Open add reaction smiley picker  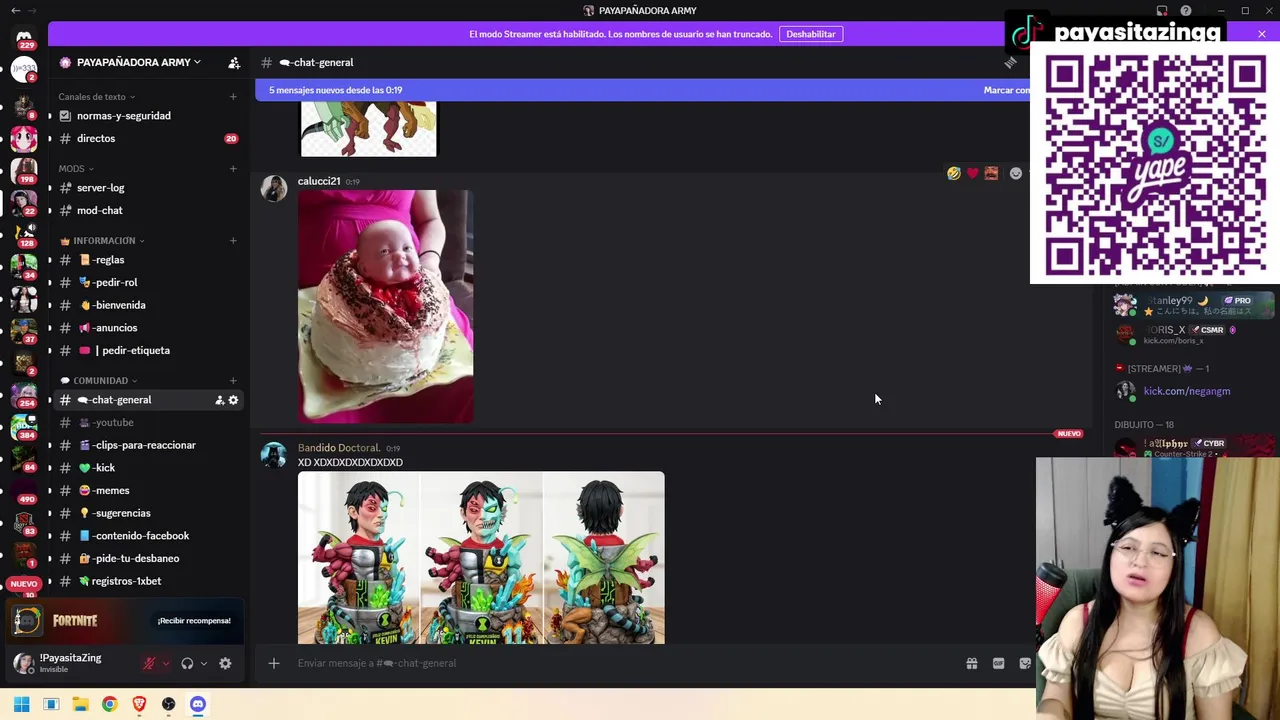1016,173
